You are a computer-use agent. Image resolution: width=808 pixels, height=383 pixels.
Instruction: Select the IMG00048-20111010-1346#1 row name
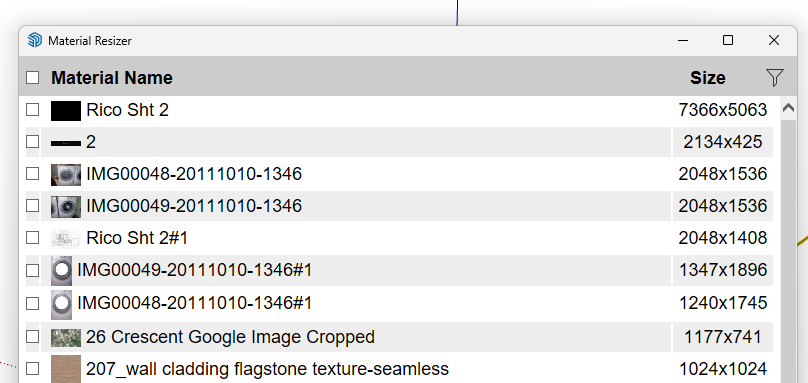(195, 303)
